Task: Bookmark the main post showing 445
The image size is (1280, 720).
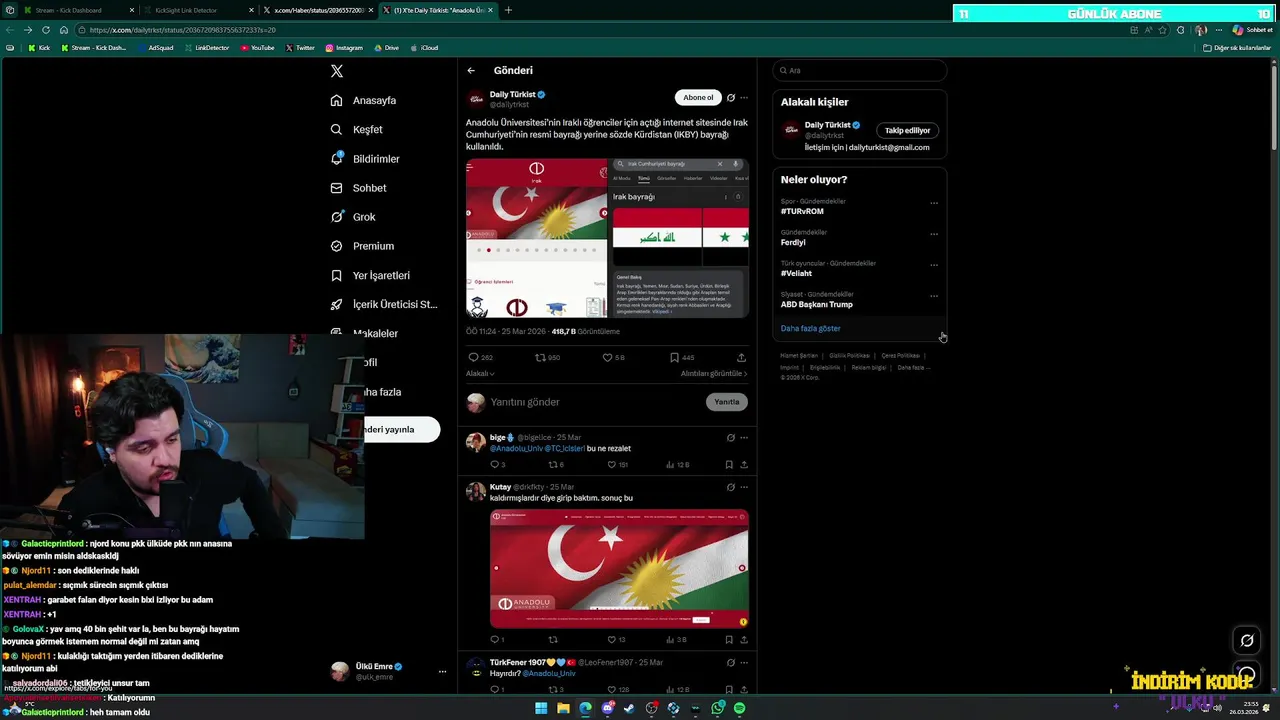Action: click(674, 357)
